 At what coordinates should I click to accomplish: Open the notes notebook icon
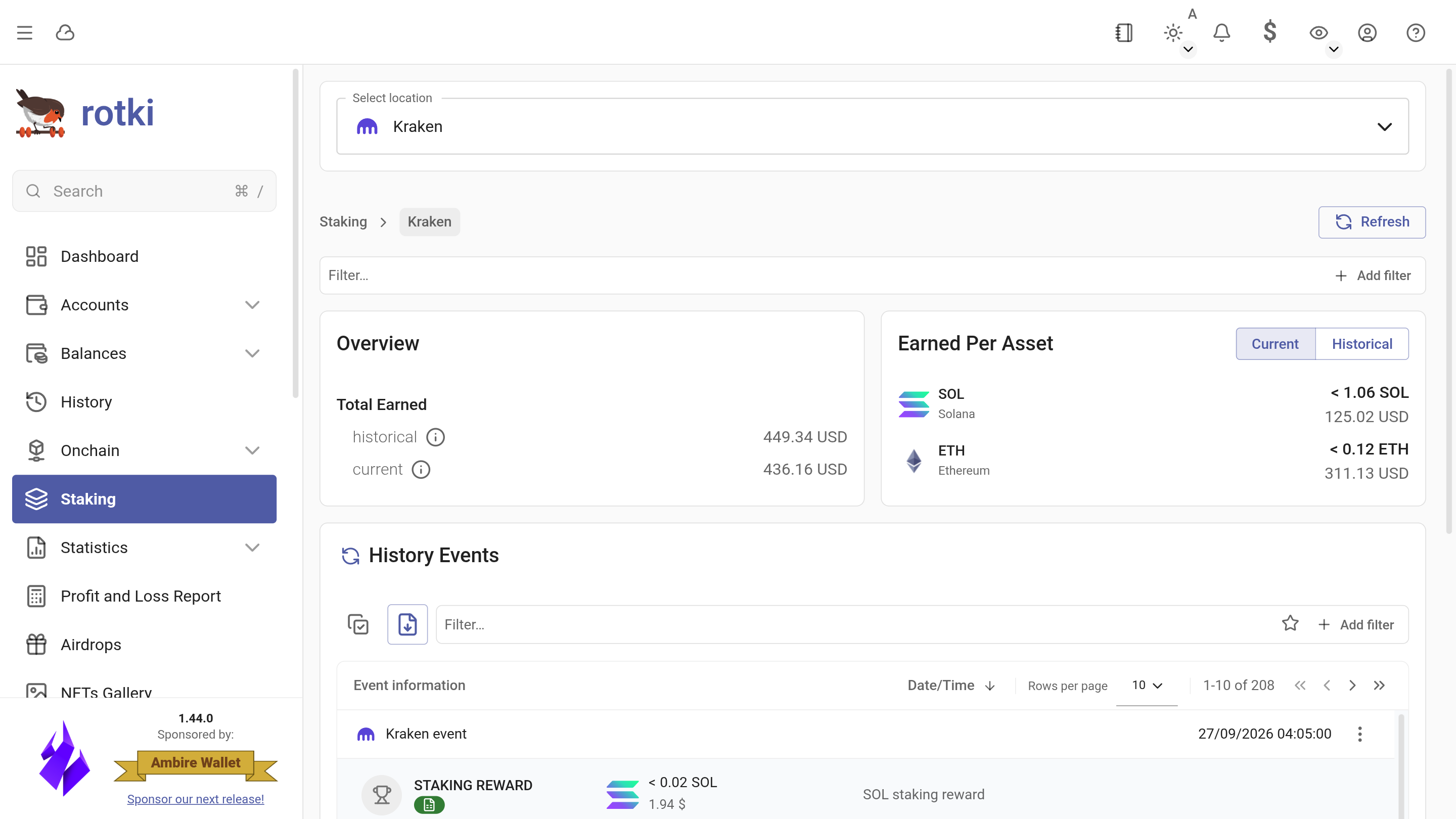click(1124, 33)
